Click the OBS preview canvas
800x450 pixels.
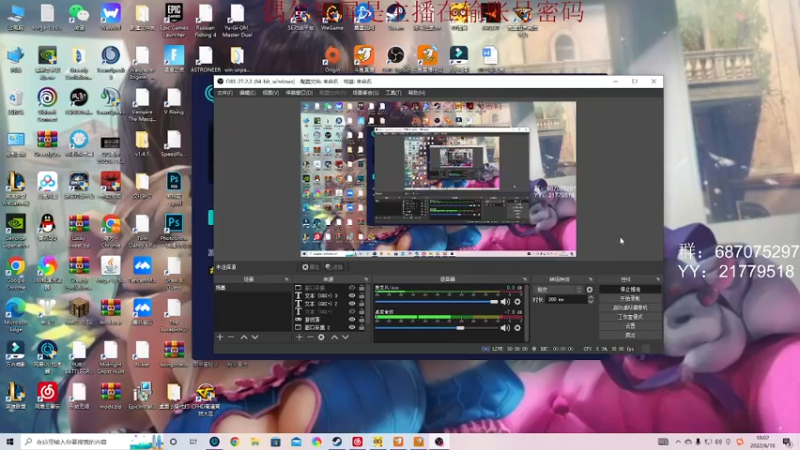click(438, 179)
